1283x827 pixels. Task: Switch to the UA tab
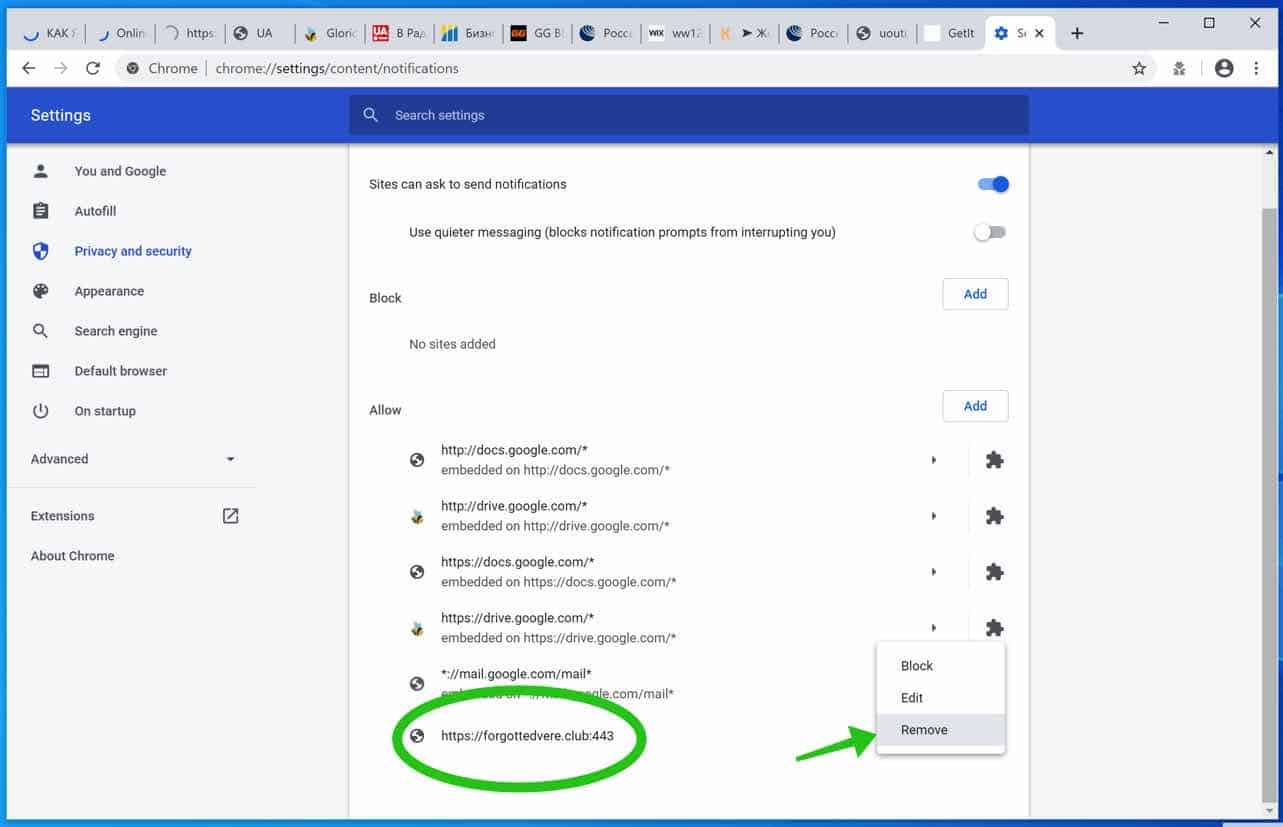click(261, 33)
